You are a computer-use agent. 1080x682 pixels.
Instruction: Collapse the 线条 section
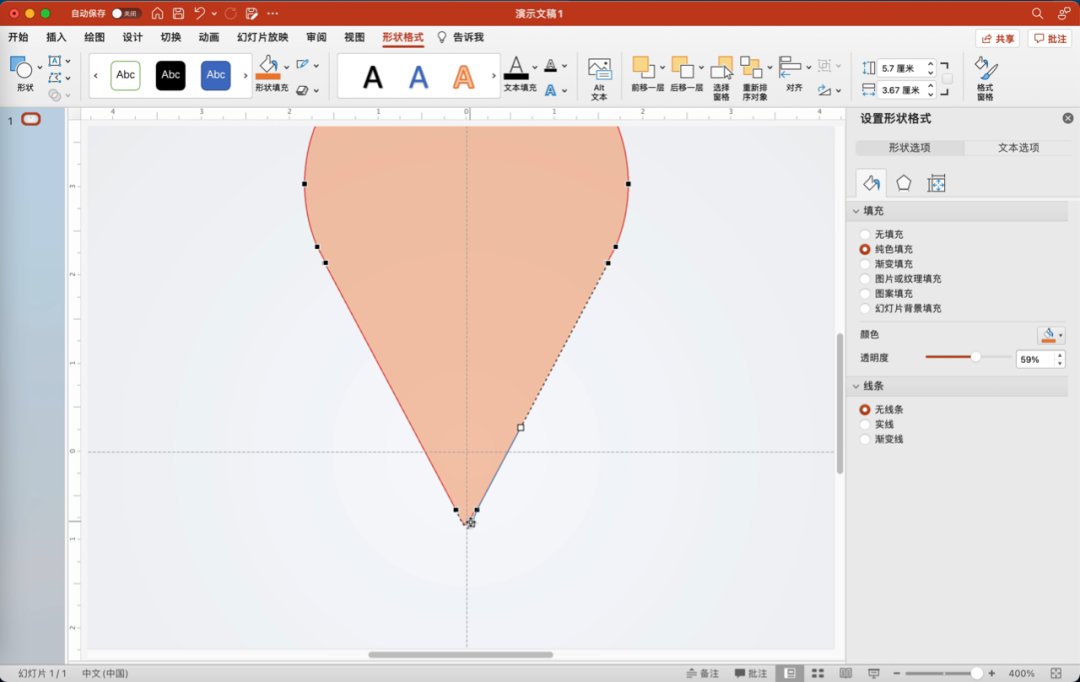click(856, 386)
